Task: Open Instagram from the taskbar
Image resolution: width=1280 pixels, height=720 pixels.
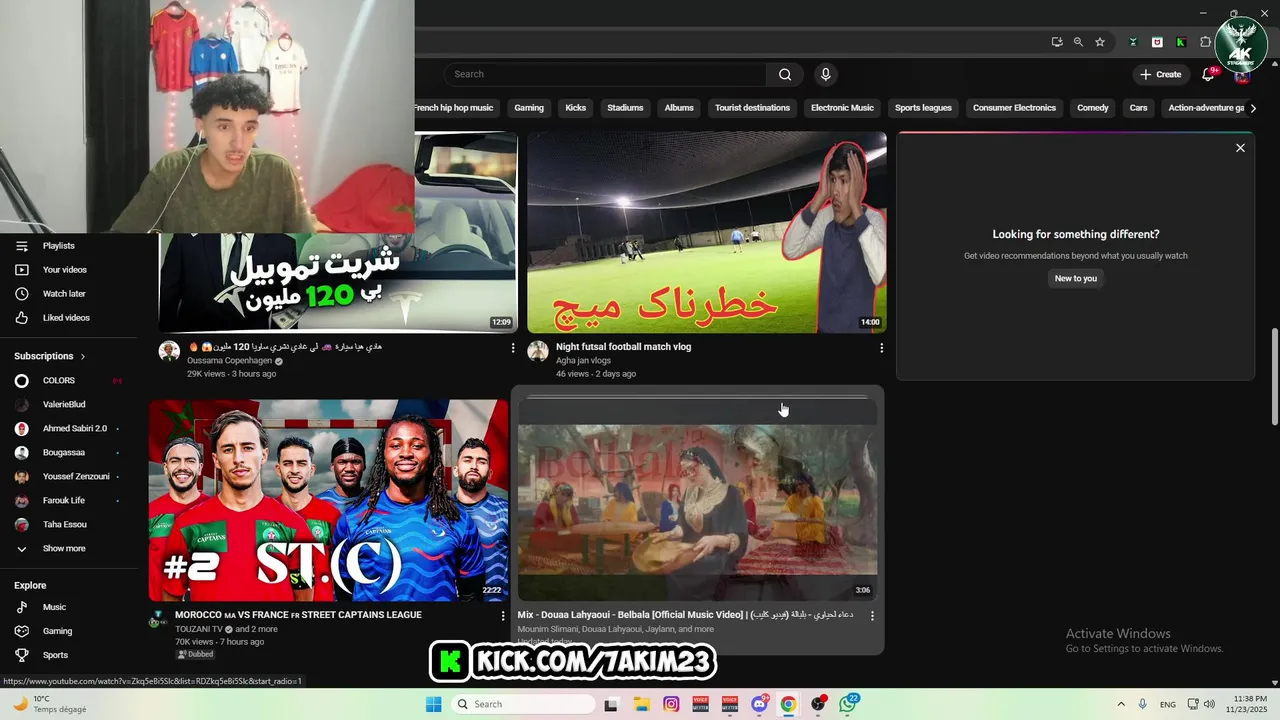Action: [x=671, y=704]
